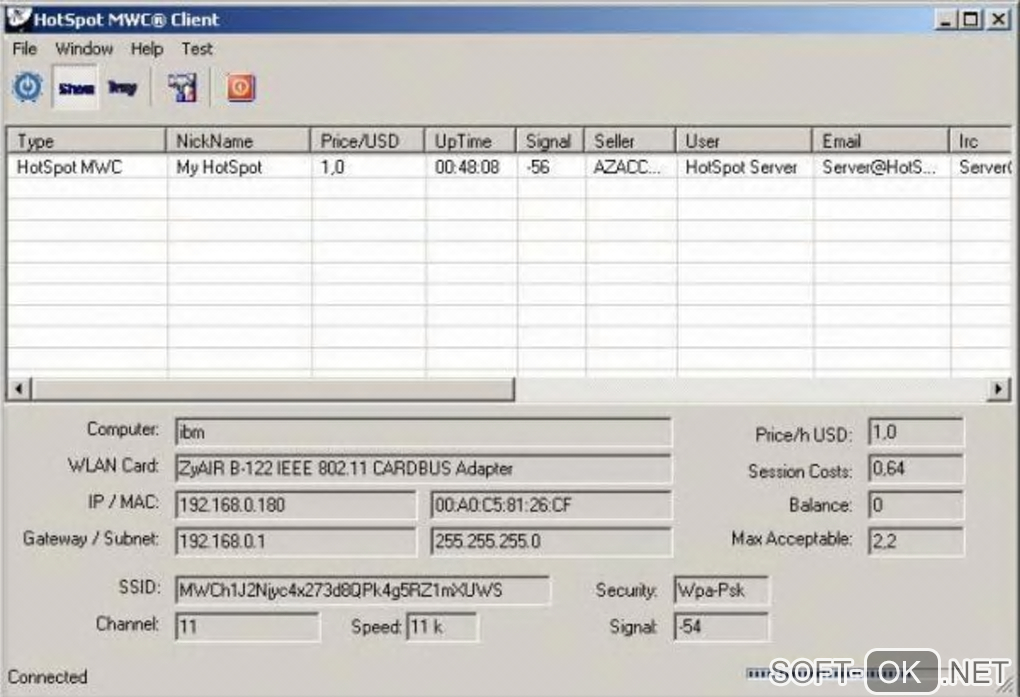
Task: Click the Connected status bar text
Action: point(47,677)
